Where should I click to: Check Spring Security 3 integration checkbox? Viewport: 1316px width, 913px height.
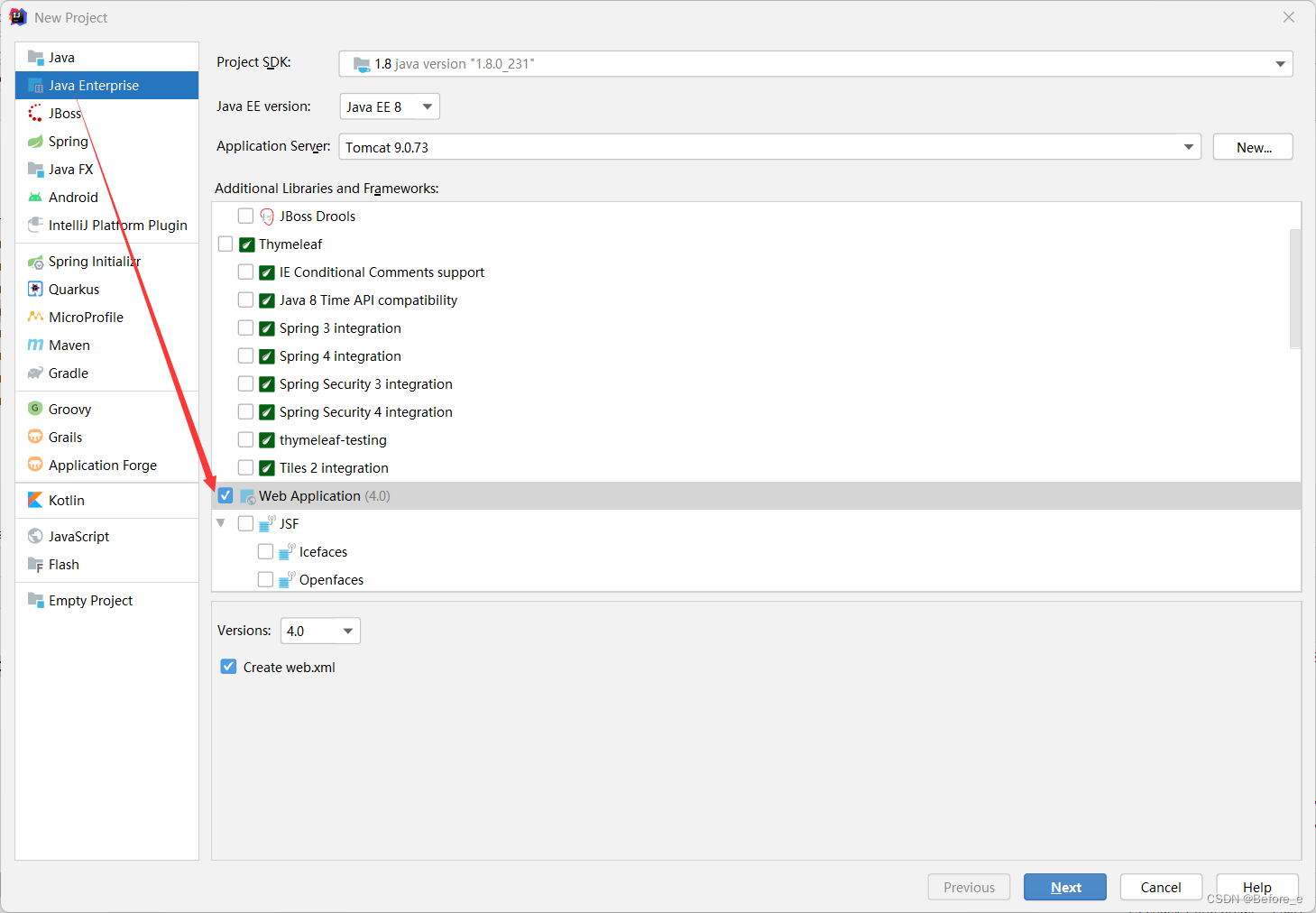point(245,384)
